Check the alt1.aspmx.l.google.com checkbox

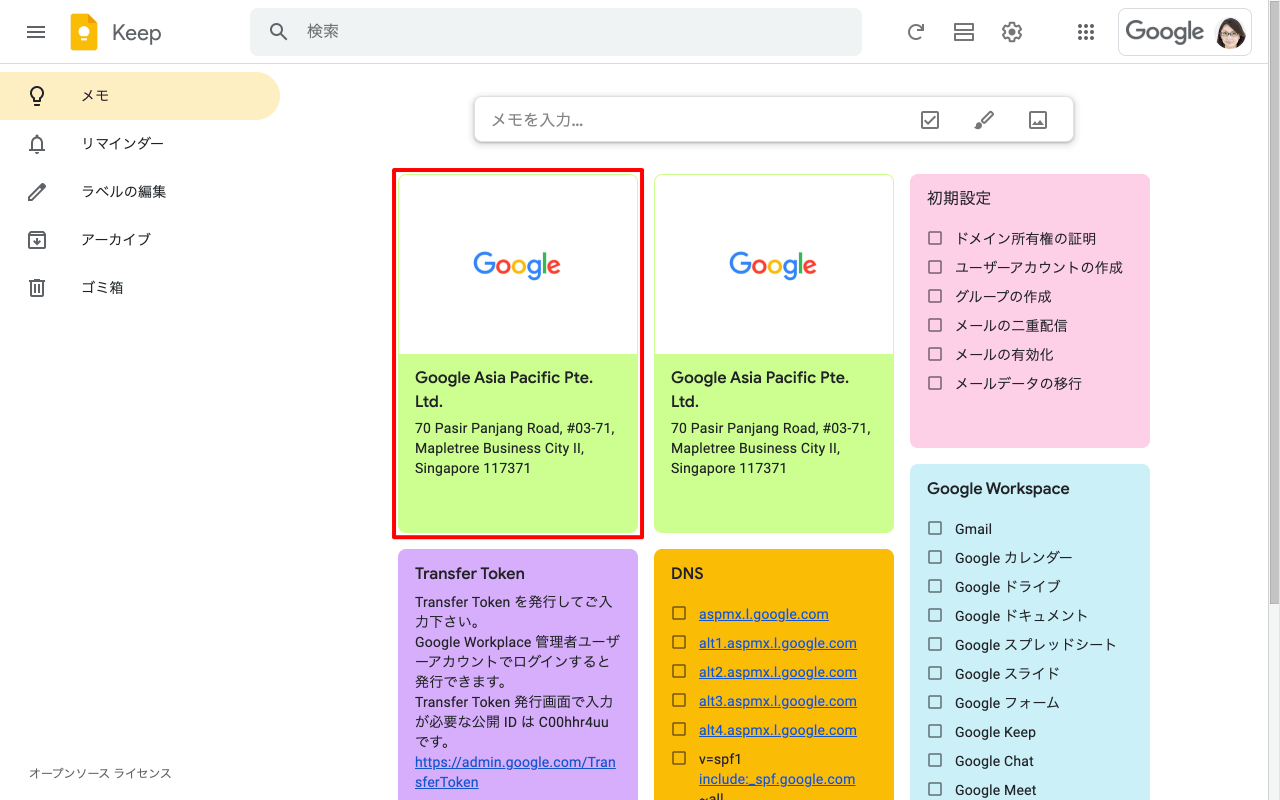679,642
